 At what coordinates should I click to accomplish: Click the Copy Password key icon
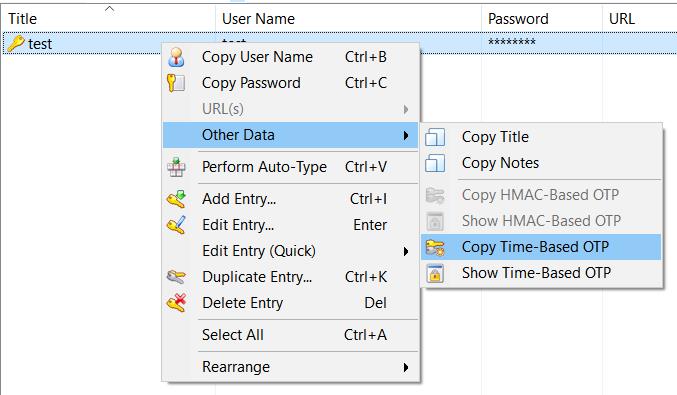[176, 83]
